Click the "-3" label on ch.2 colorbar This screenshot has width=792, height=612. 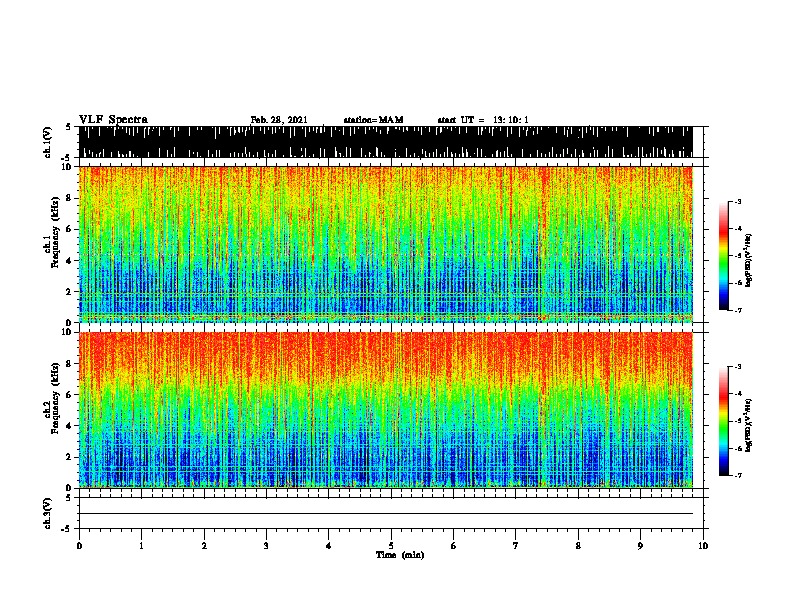[737, 367]
